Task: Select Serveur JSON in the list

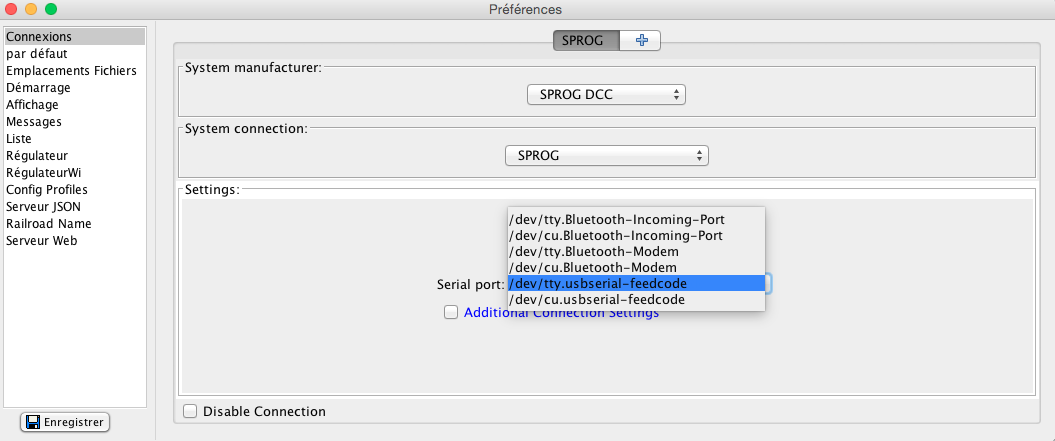Action: (x=44, y=207)
